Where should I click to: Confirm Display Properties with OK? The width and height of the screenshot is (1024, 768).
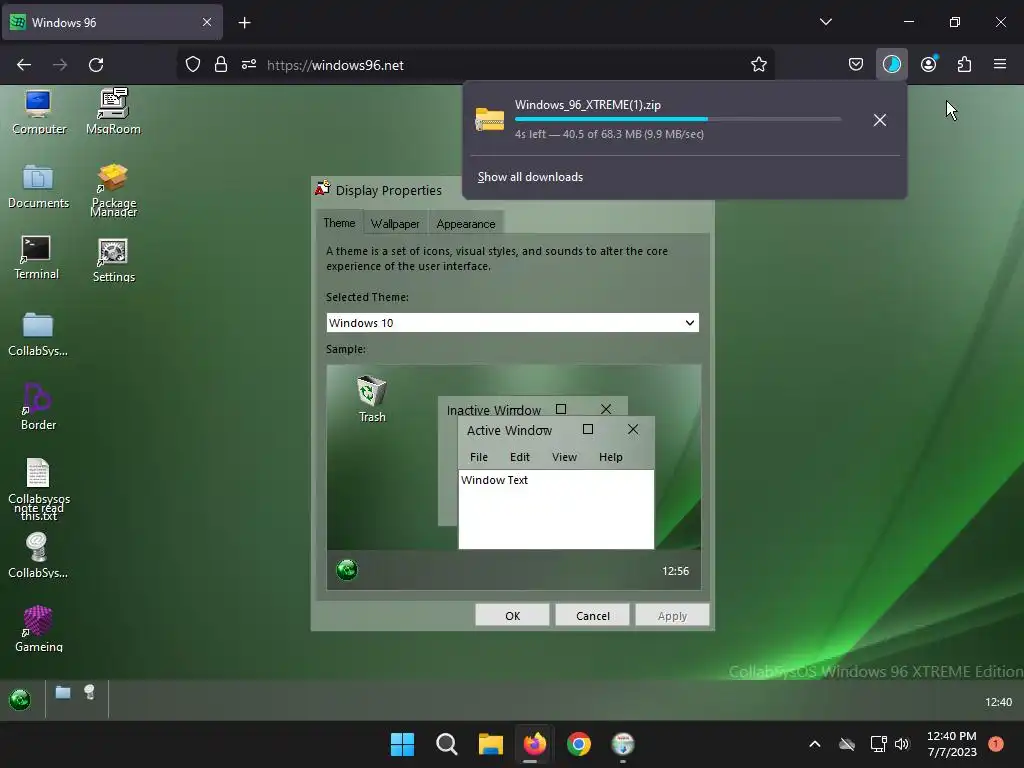512,615
